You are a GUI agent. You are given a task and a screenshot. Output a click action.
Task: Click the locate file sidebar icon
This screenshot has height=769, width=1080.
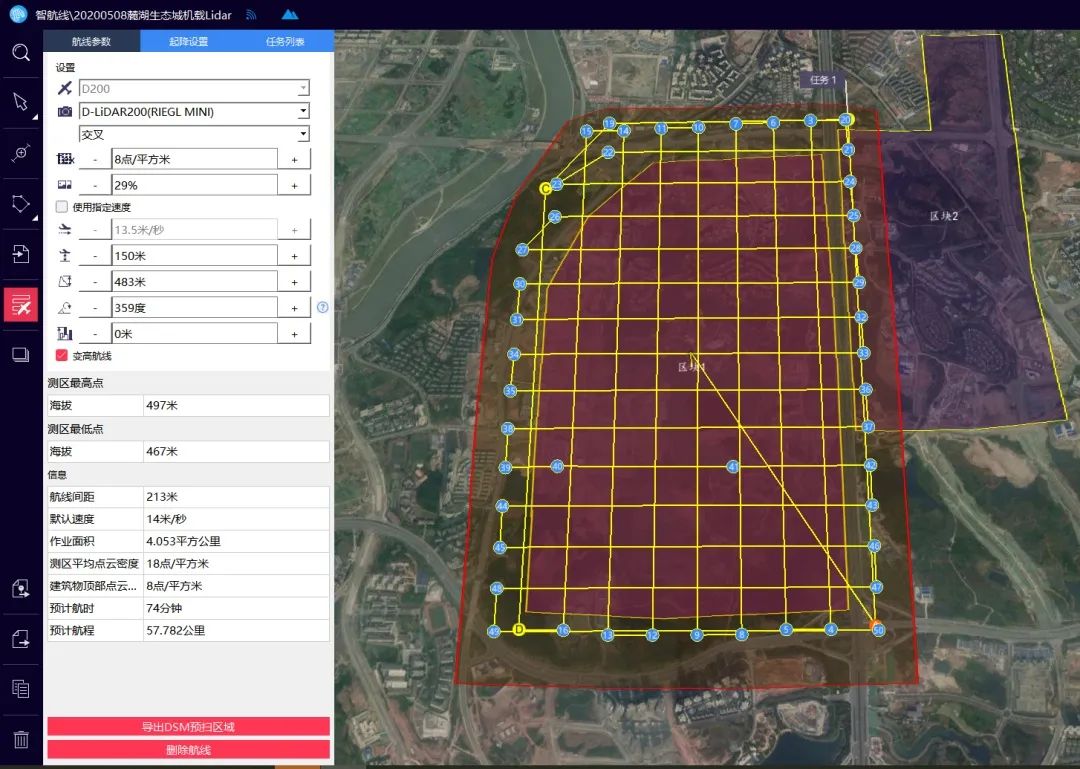(21, 588)
